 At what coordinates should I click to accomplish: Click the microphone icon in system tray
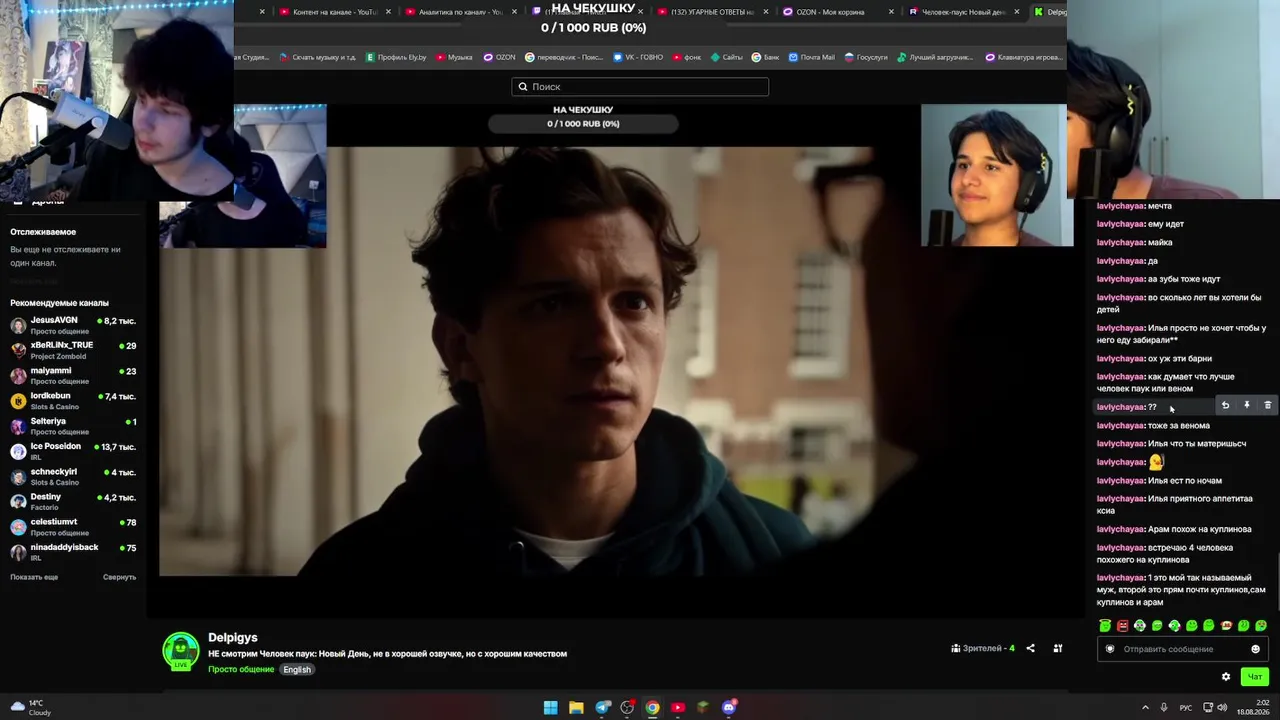pyautogui.click(x=1164, y=707)
